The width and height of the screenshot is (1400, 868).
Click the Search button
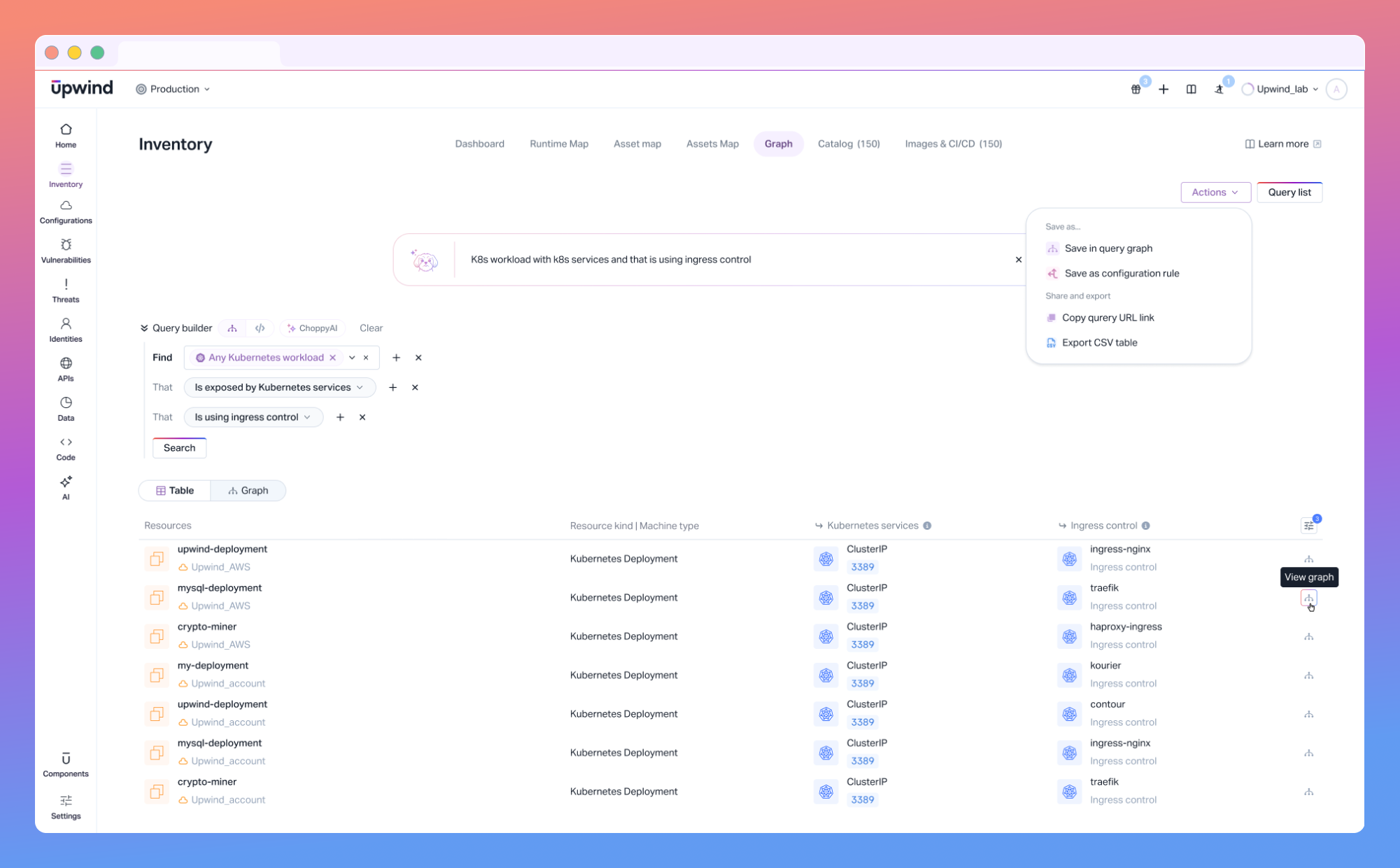click(179, 448)
